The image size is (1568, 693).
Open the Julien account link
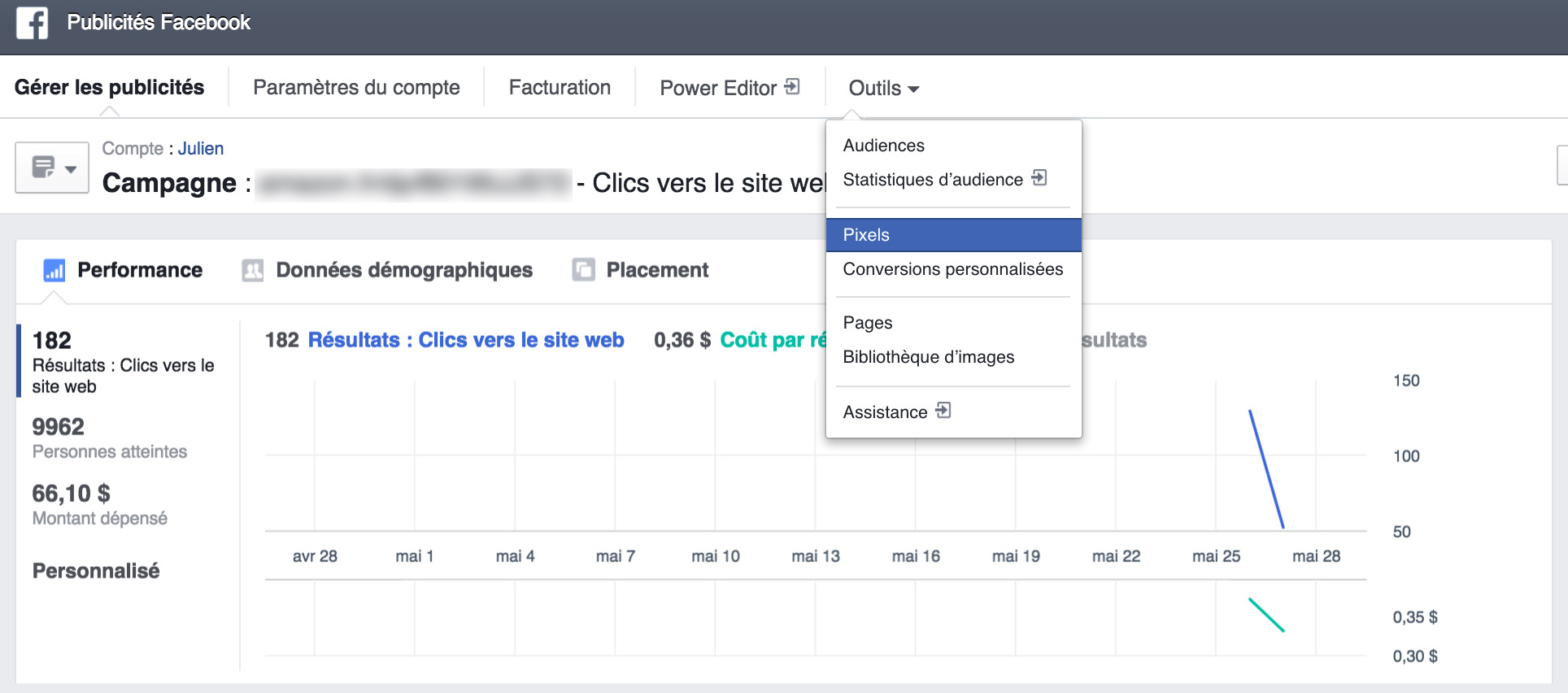click(x=201, y=148)
